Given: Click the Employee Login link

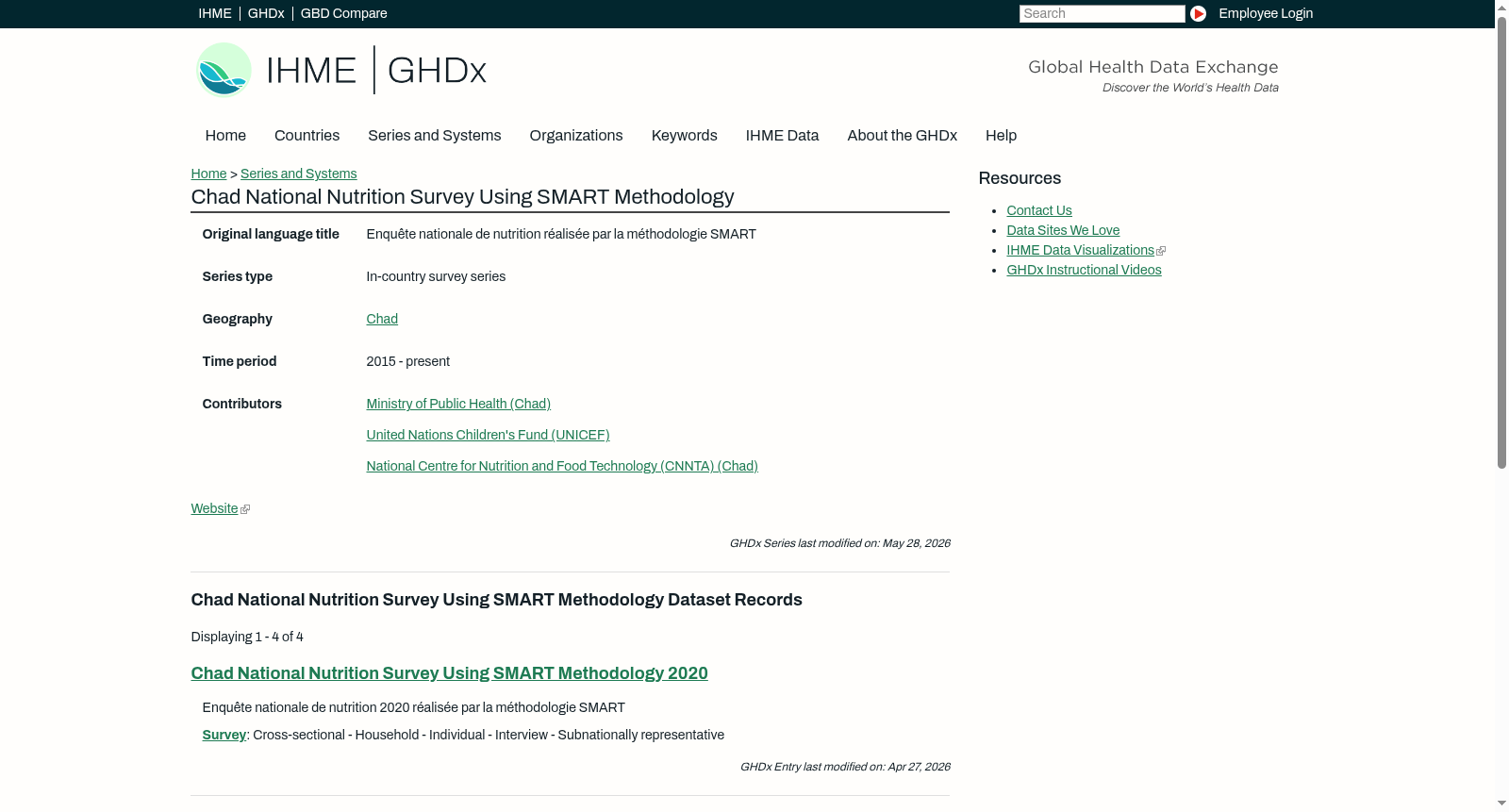Looking at the screenshot, I should tap(1266, 13).
